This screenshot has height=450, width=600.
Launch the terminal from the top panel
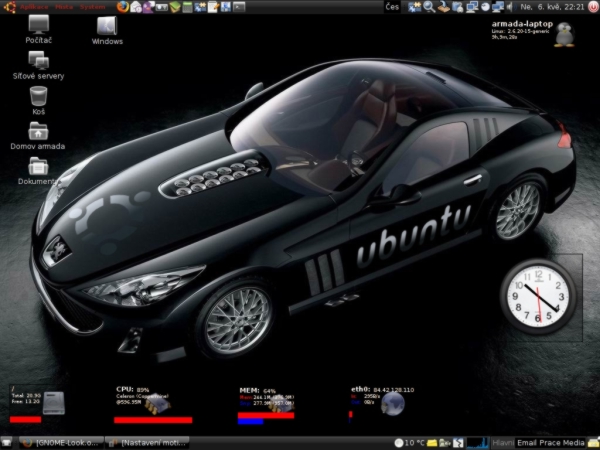coord(239,7)
